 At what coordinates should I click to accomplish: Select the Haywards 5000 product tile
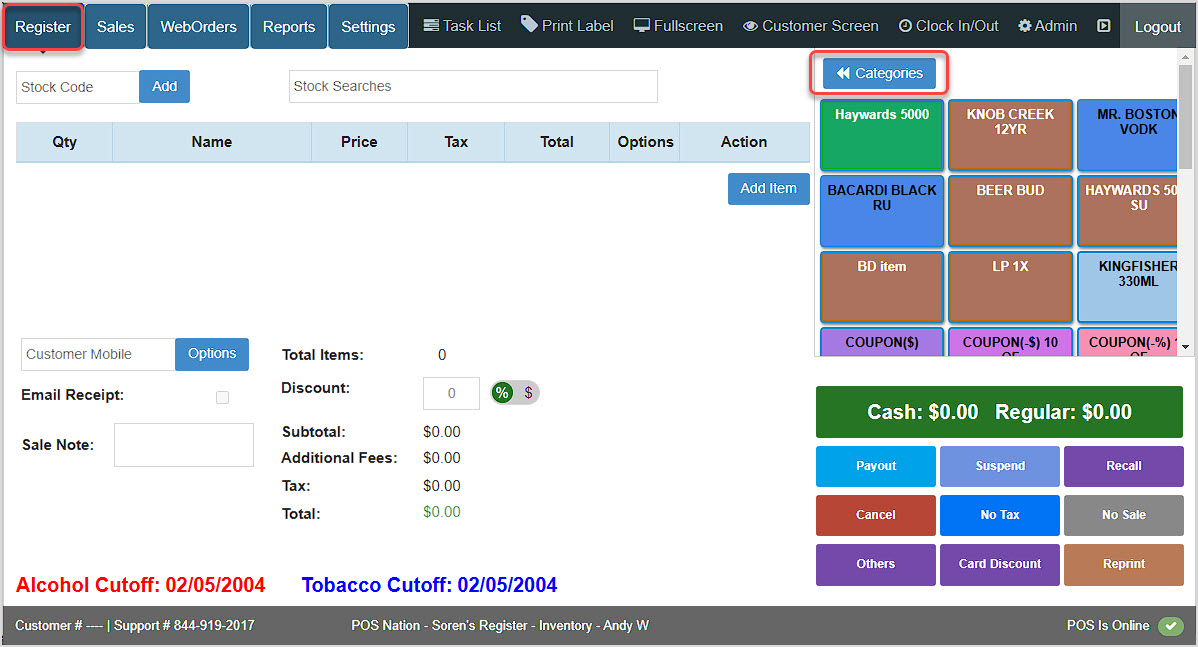[881, 133]
